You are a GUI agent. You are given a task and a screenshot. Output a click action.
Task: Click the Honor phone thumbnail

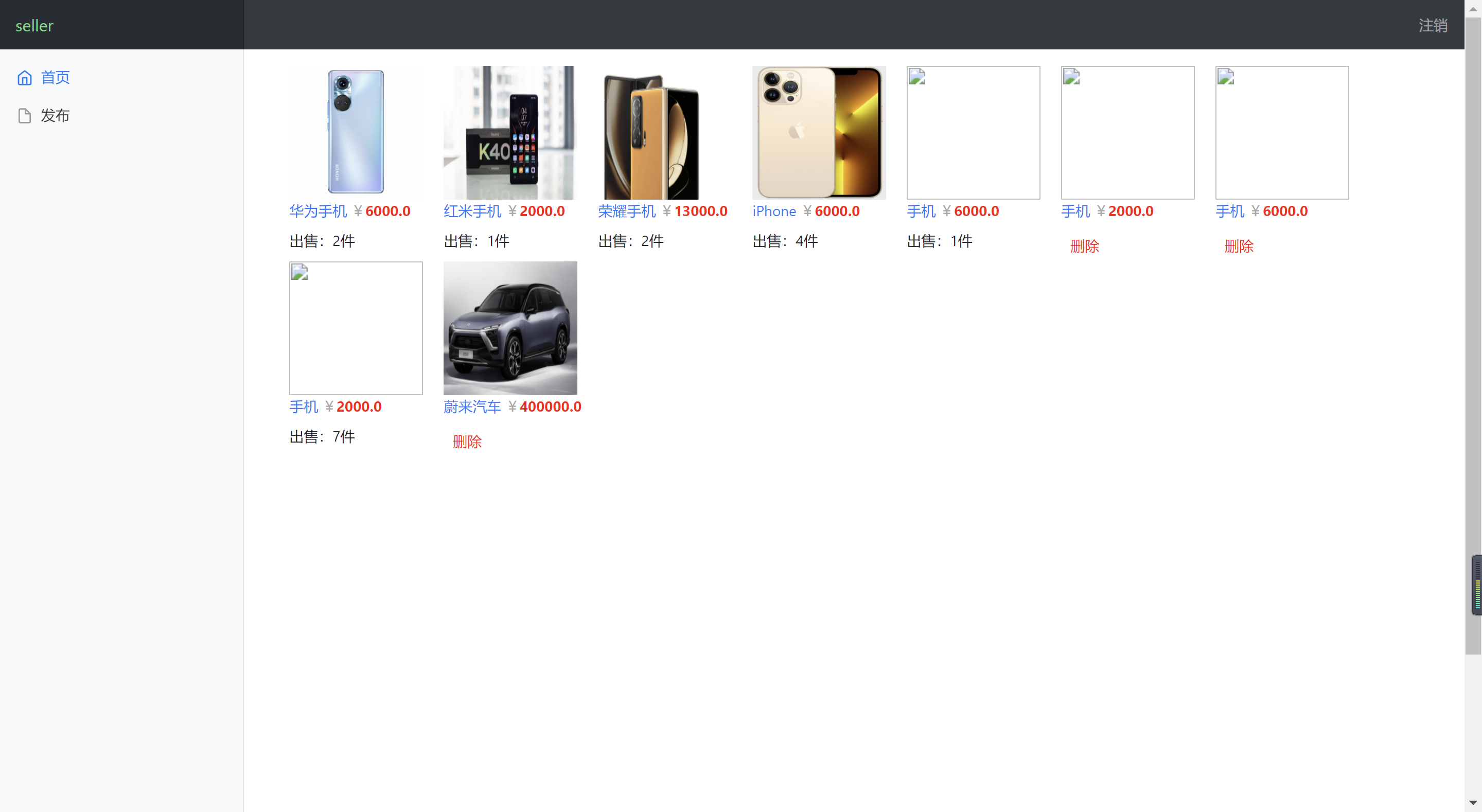coord(356,132)
